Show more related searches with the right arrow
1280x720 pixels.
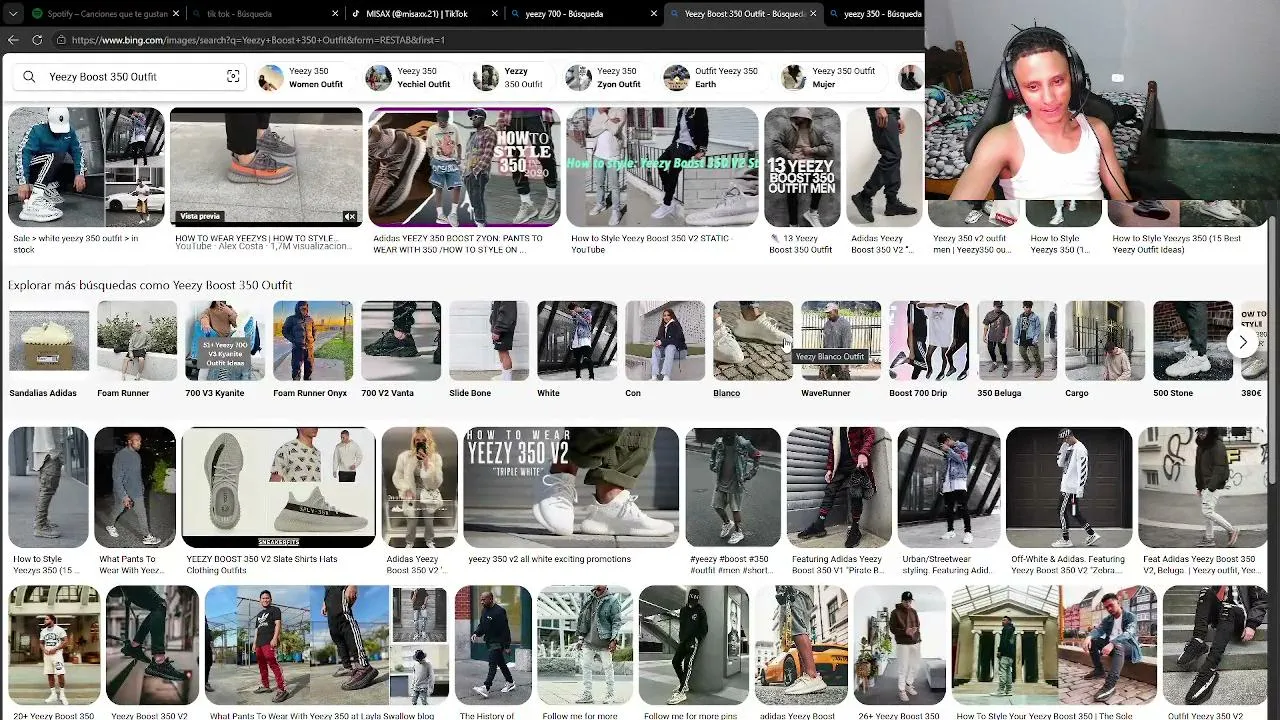pyautogui.click(x=1243, y=342)
